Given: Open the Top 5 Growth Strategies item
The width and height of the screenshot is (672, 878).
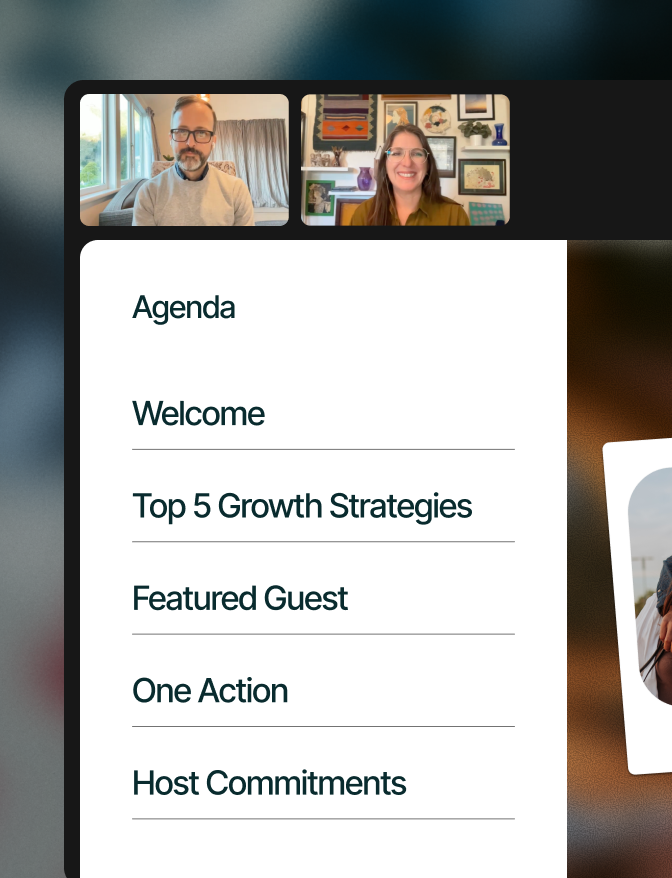Looking at the screenshot, I should [302, 506].
